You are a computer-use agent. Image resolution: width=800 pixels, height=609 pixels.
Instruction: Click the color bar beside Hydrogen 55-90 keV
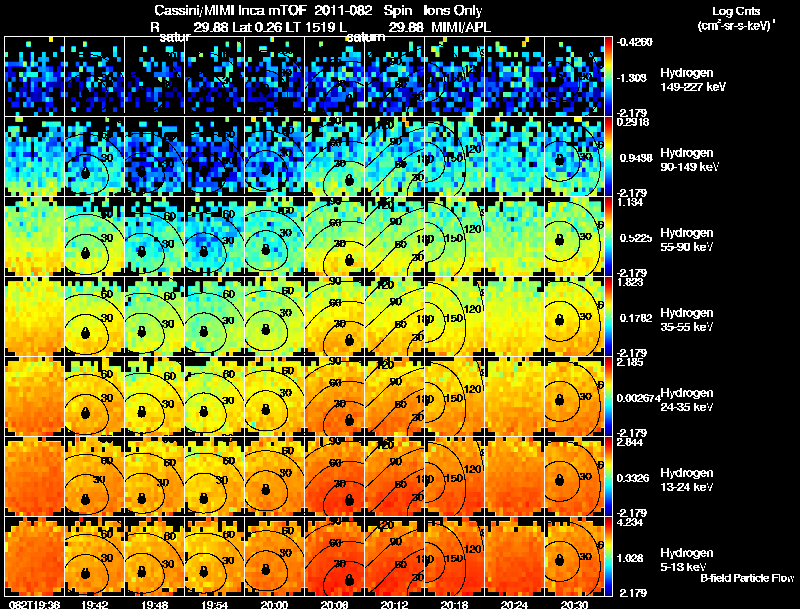pos(608,236)
